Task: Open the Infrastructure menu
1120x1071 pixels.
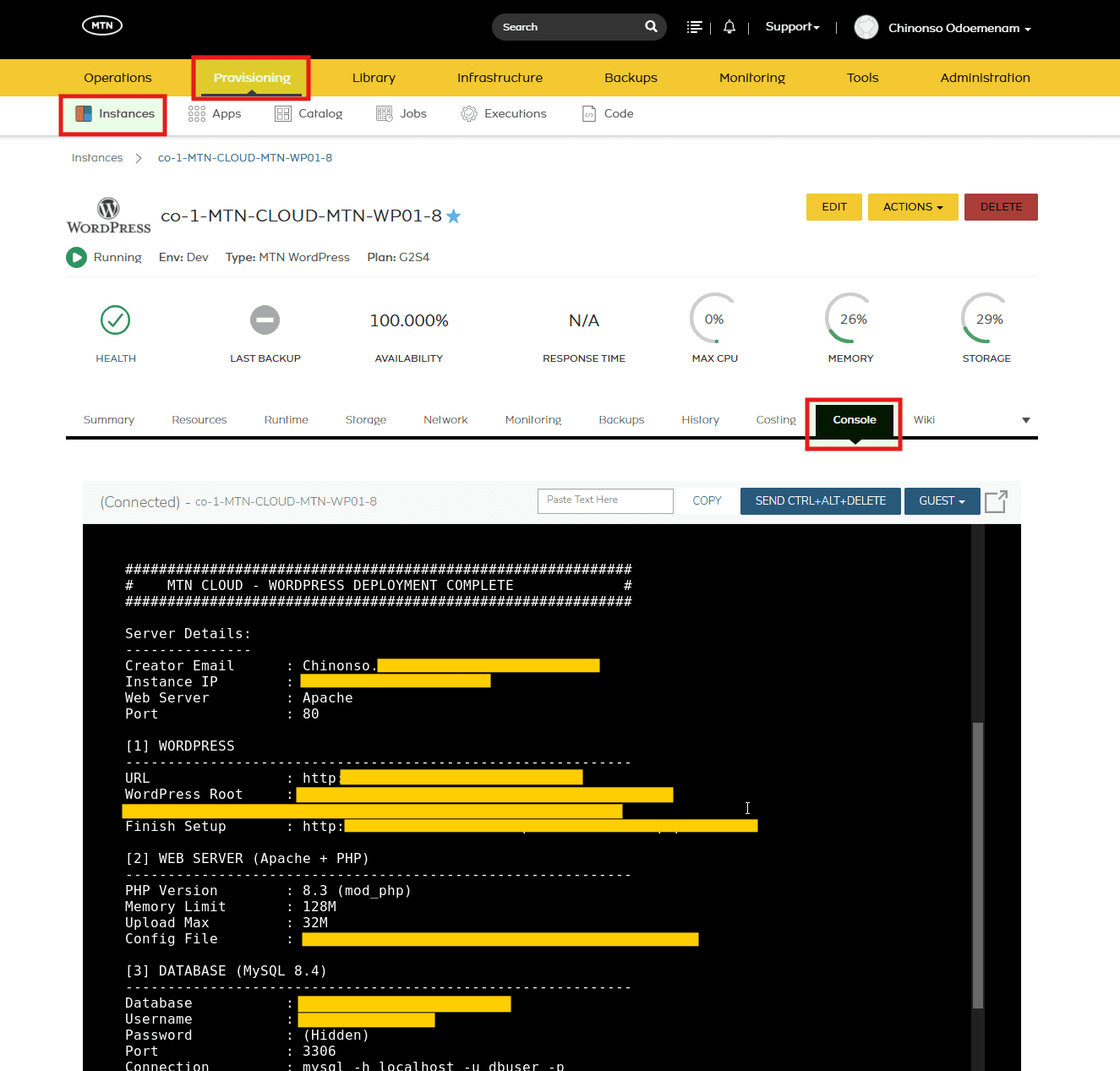Action: [x=500, y=78]
